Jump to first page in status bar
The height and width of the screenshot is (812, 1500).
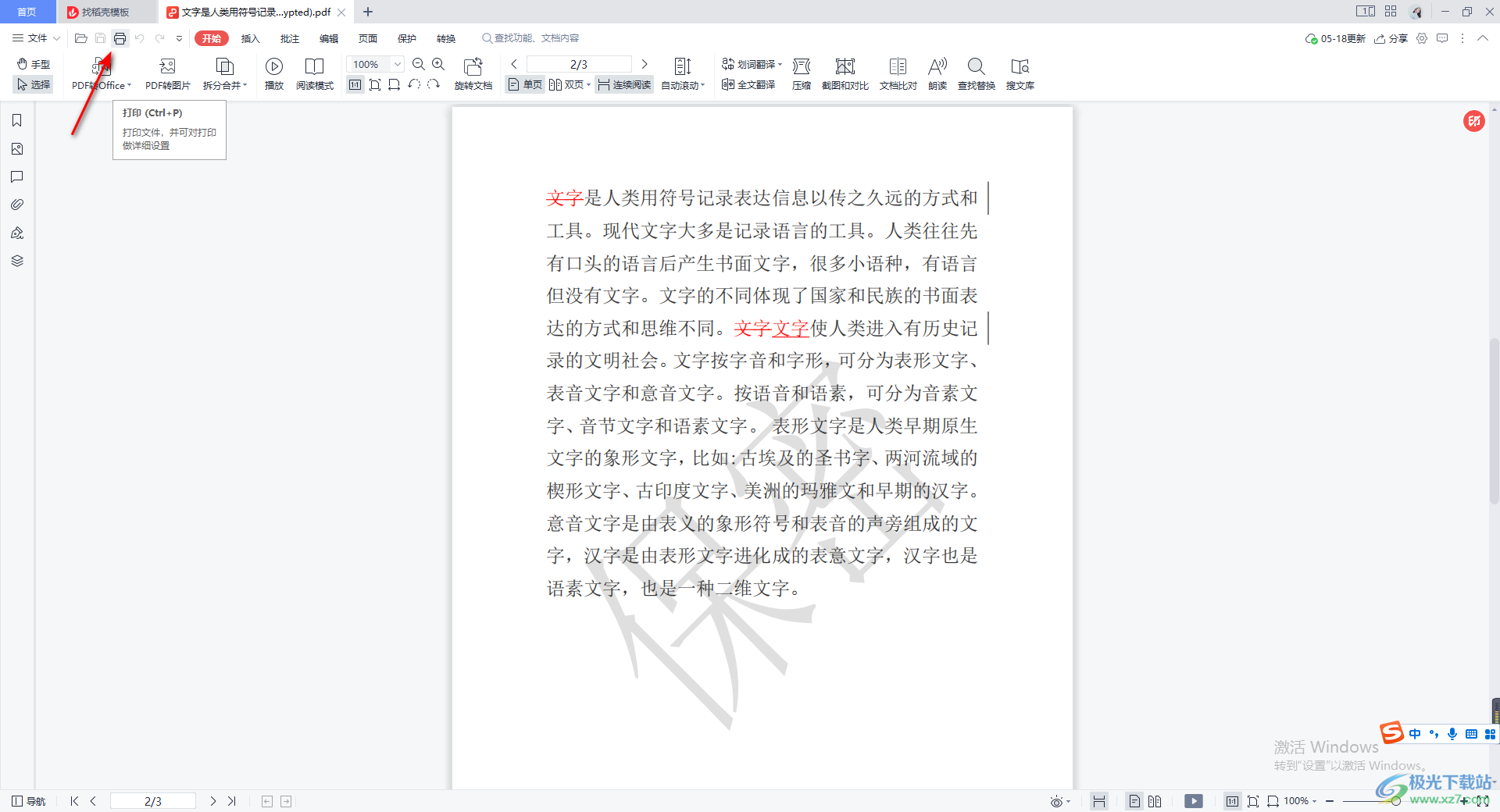74,801
